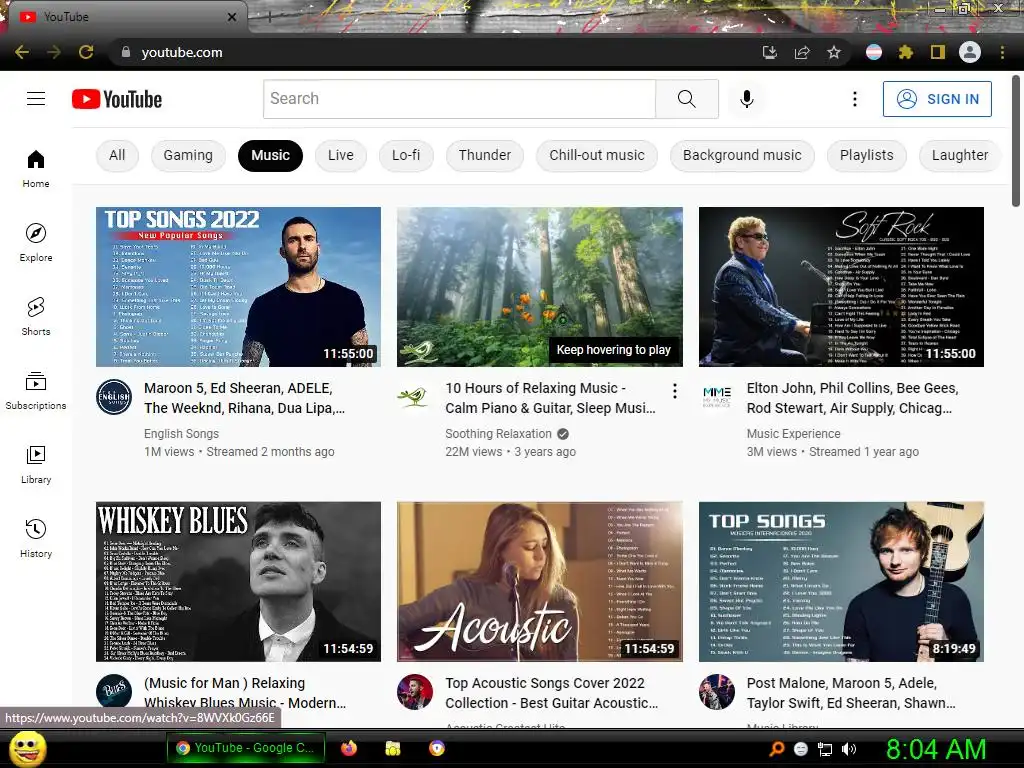The height and width of the screenshot is (768, 1024).
Task: Click the SIGN IN button
Action: [x=937, y=99]
